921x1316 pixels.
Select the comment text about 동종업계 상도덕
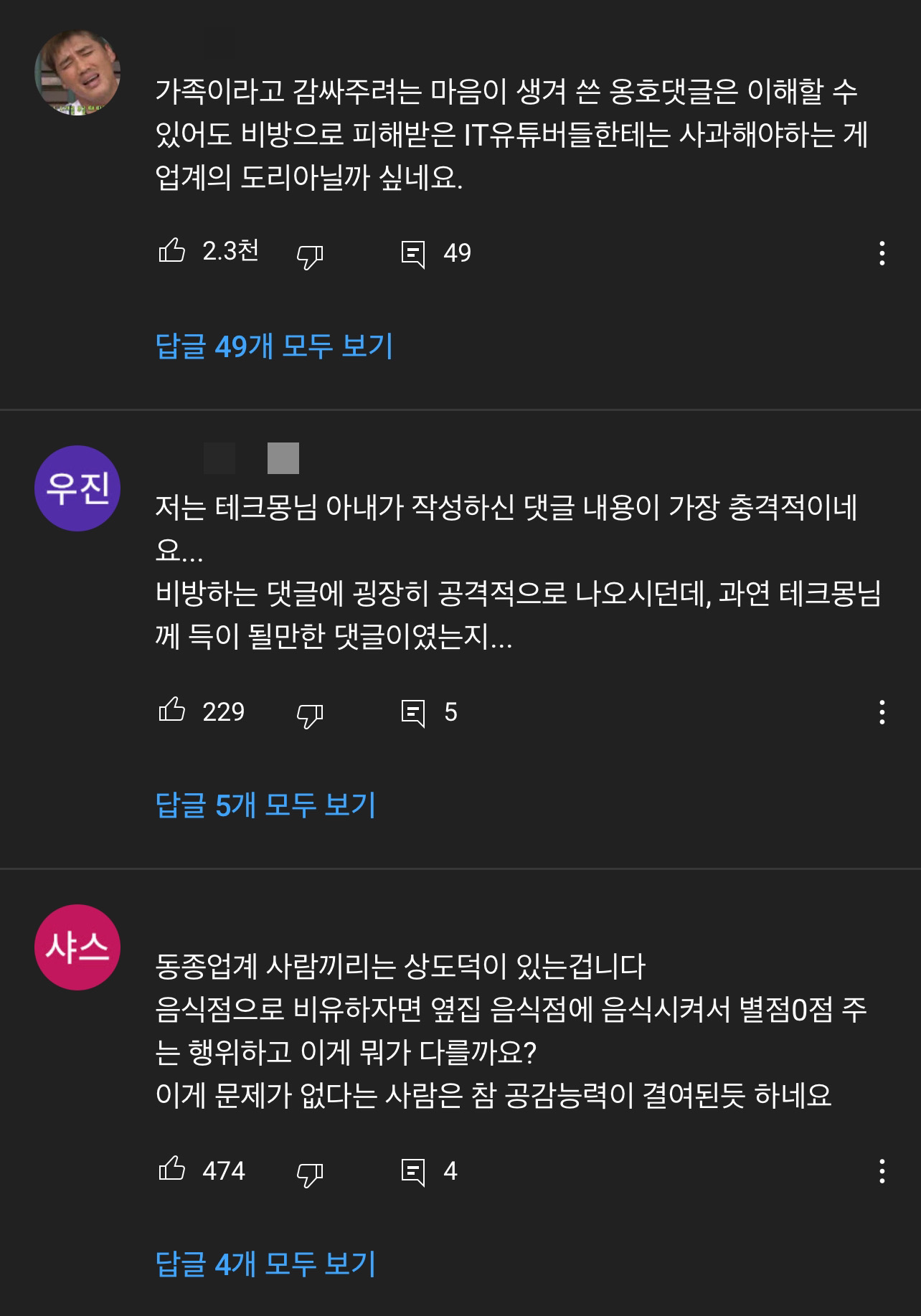coord(511,1031)
